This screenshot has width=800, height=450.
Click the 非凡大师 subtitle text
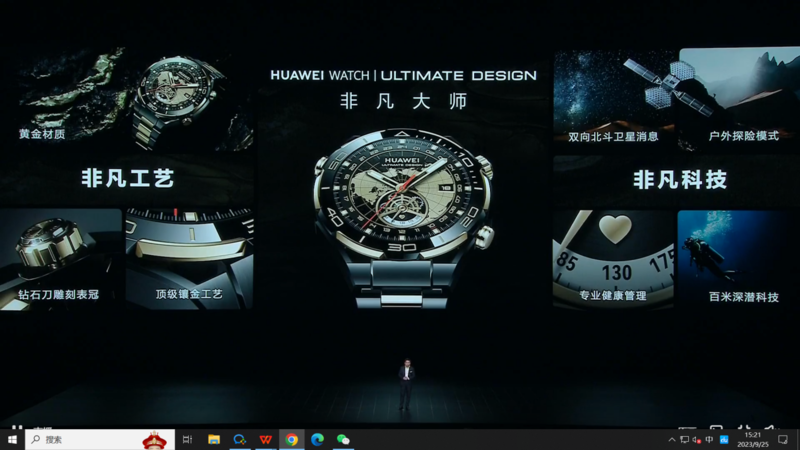click(404, 101)
